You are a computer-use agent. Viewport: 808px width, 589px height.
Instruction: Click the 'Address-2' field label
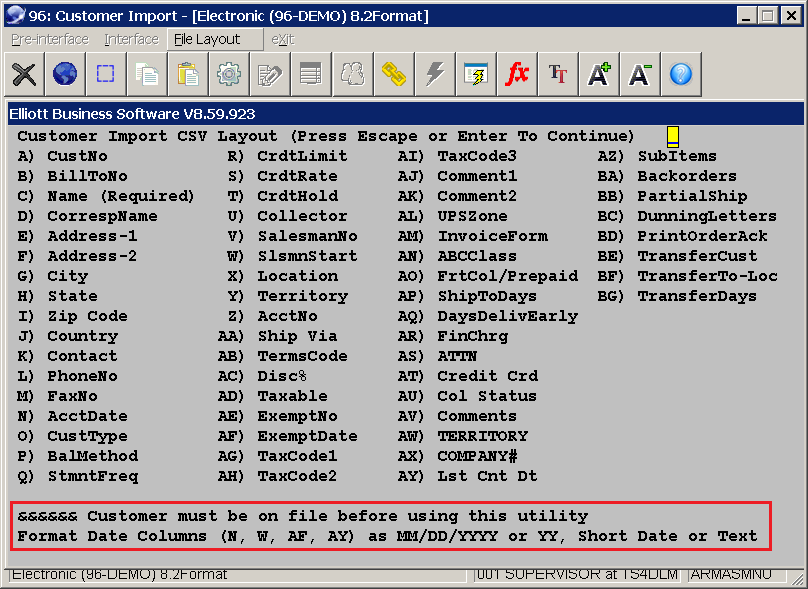(92, 256)
